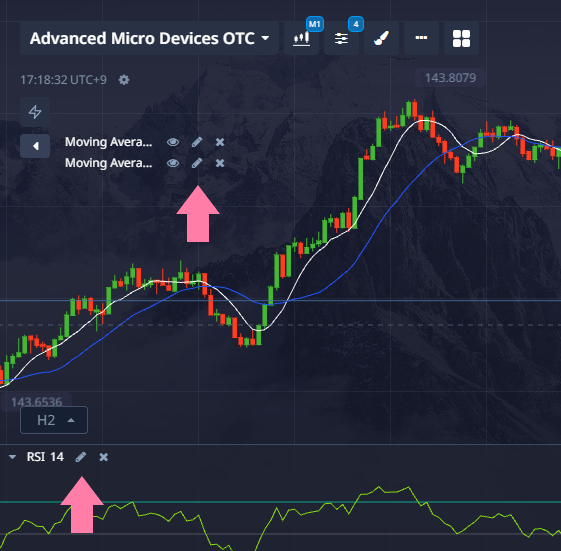Open the multi-chart grid layout icon

pyautogui.click(x=461, y=38)
